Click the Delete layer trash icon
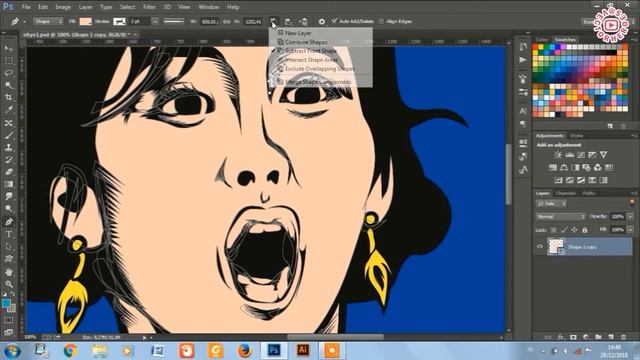The width and height of the screenshot is (640, 360). [x=623, y=337]
